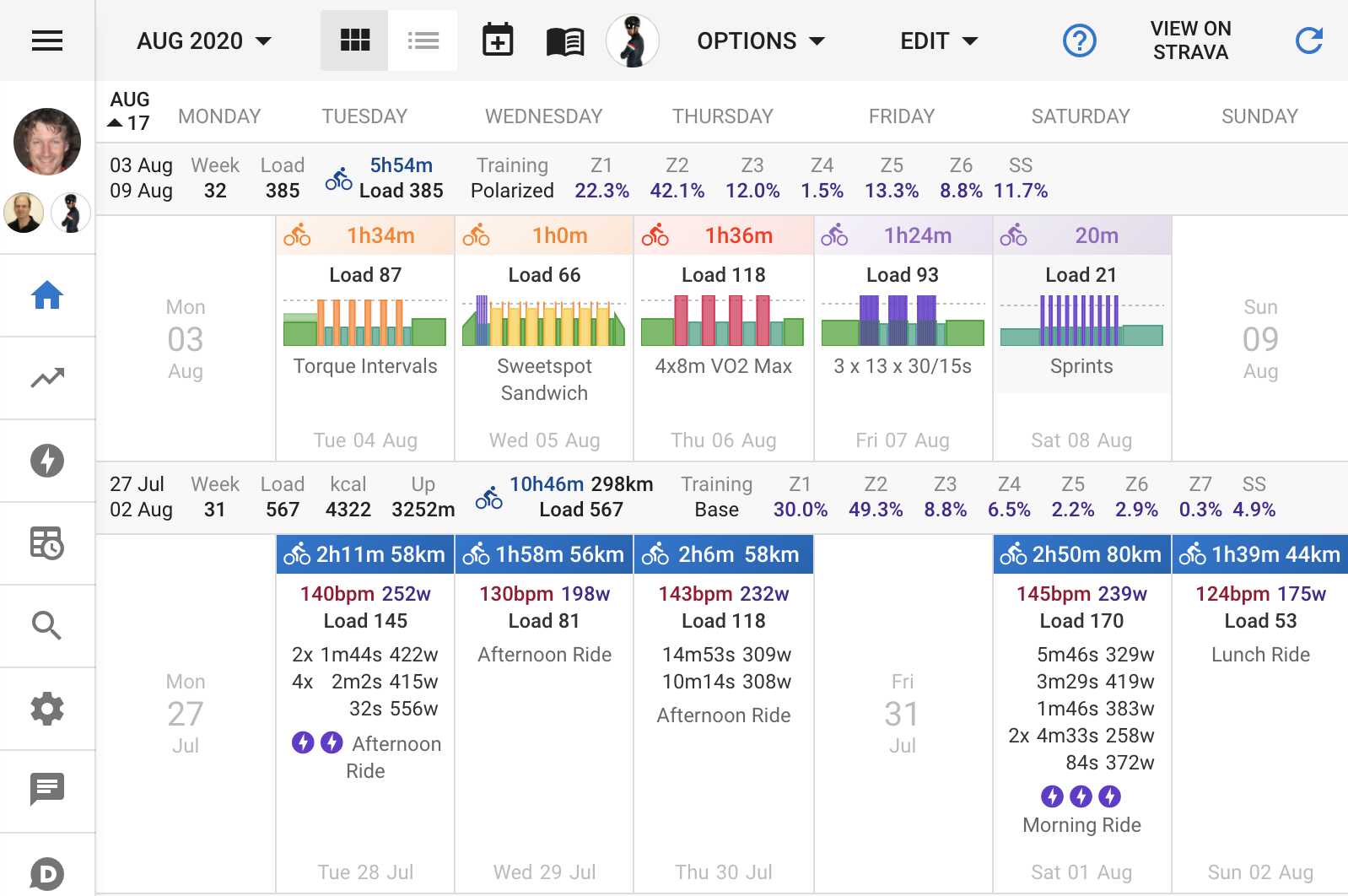1348x896 pixels.
Task: Open the 4x8m VO2 Max workout
Action: (x=723, y=366)
